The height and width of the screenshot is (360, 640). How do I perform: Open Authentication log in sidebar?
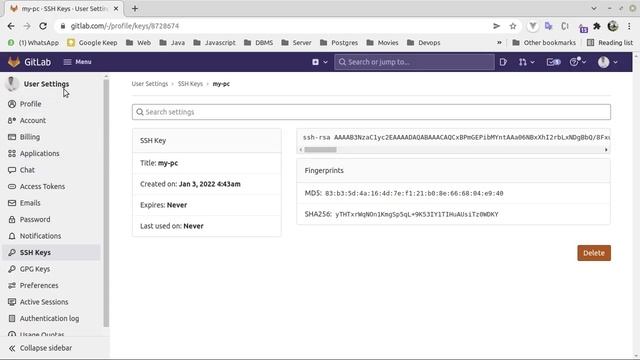pyautogui.click(x=49, y=318)
